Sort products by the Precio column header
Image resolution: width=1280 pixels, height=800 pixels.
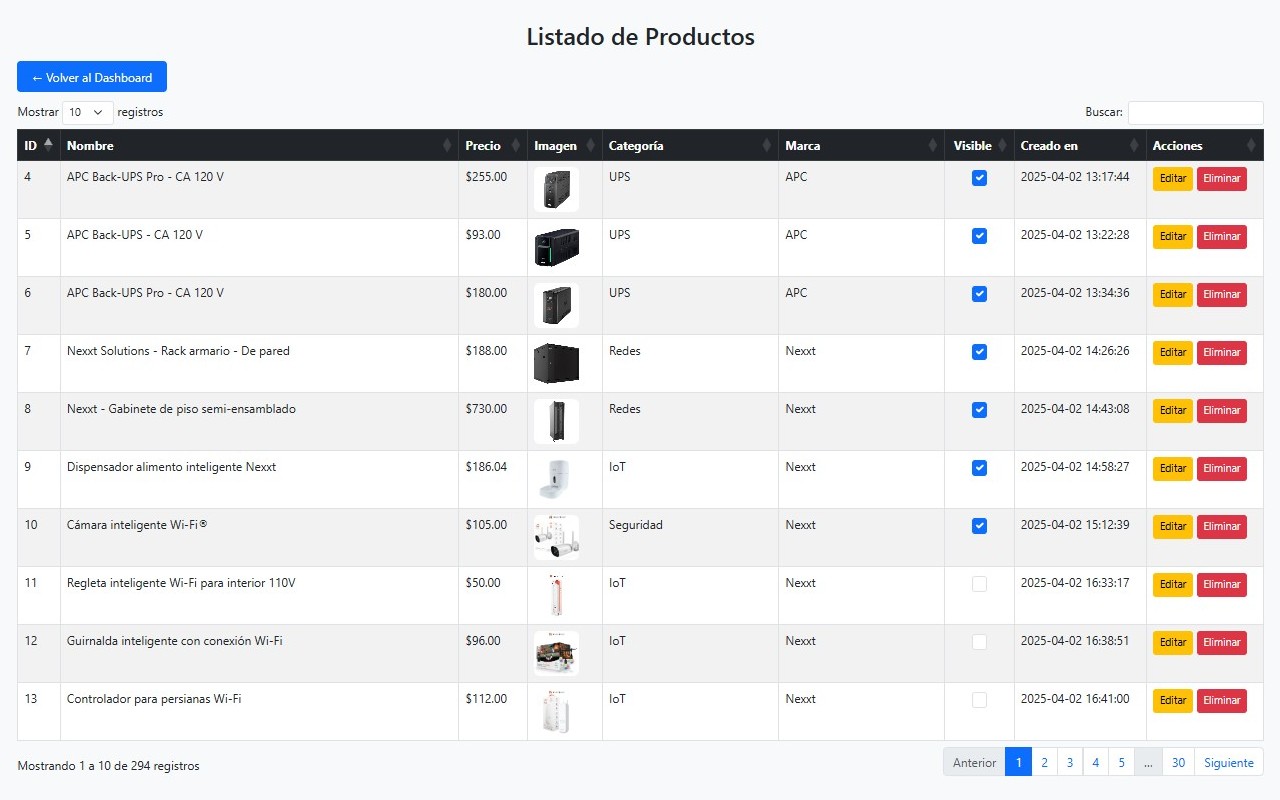tap(493, 145)
